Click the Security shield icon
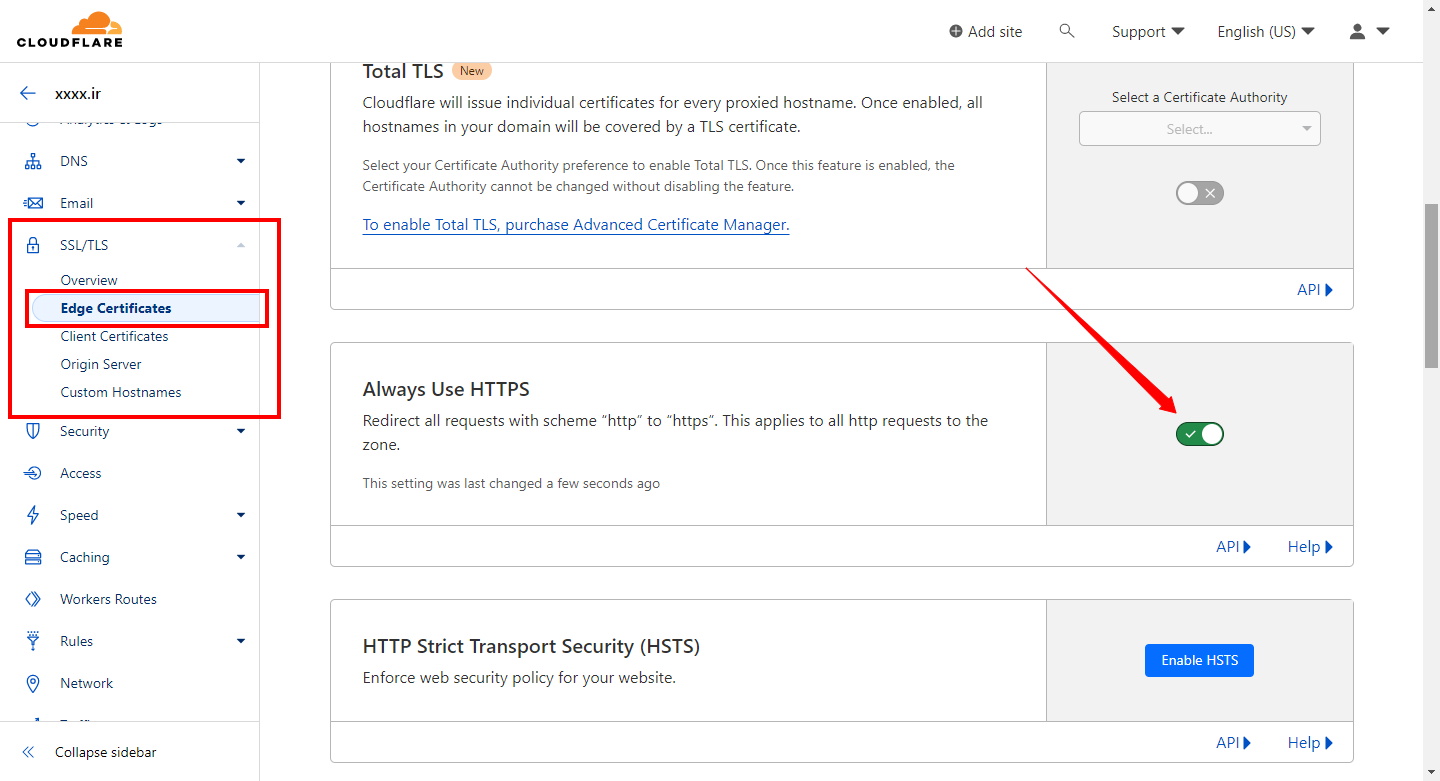Image resolution: width=1440 pixels, height=781 pixels. point(33,431)
